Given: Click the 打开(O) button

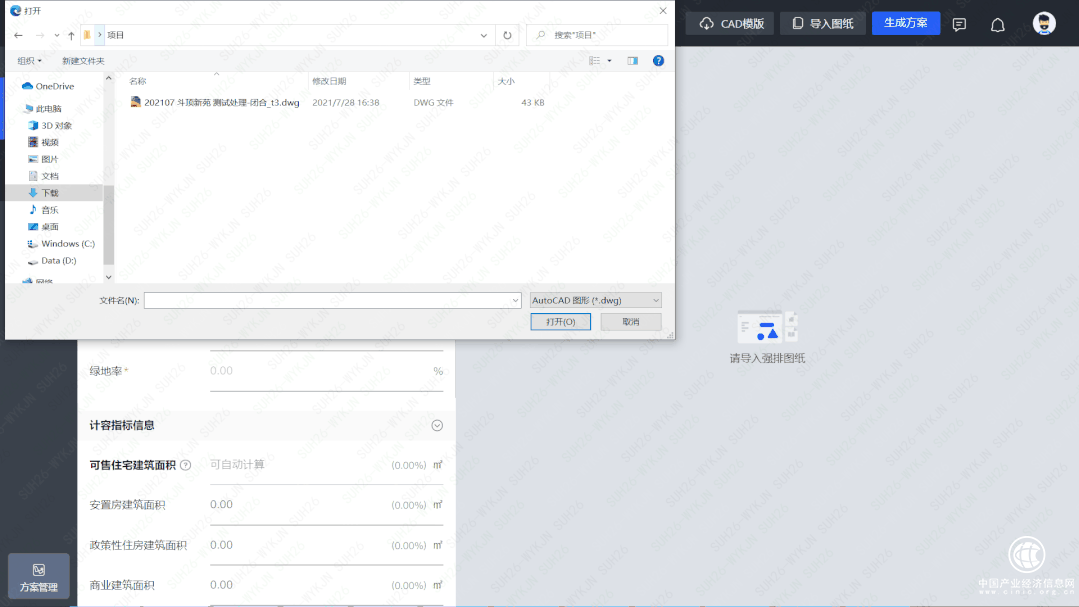Looking at the screenshot, I should click(x=560, y=322).
